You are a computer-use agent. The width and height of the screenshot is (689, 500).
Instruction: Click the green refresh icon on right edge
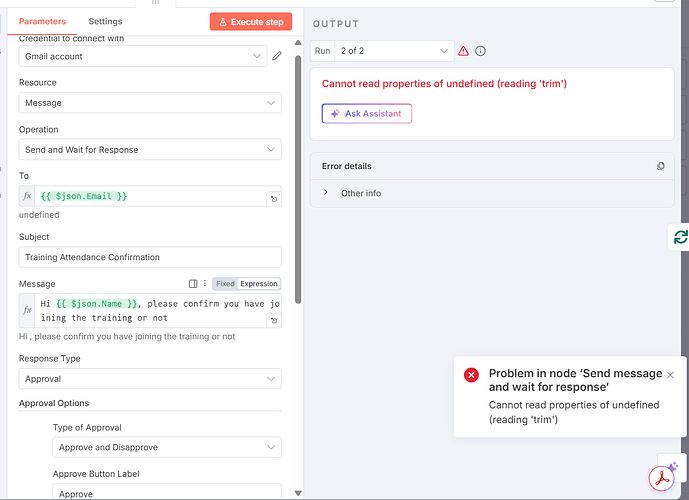click(x=680, y=237)
